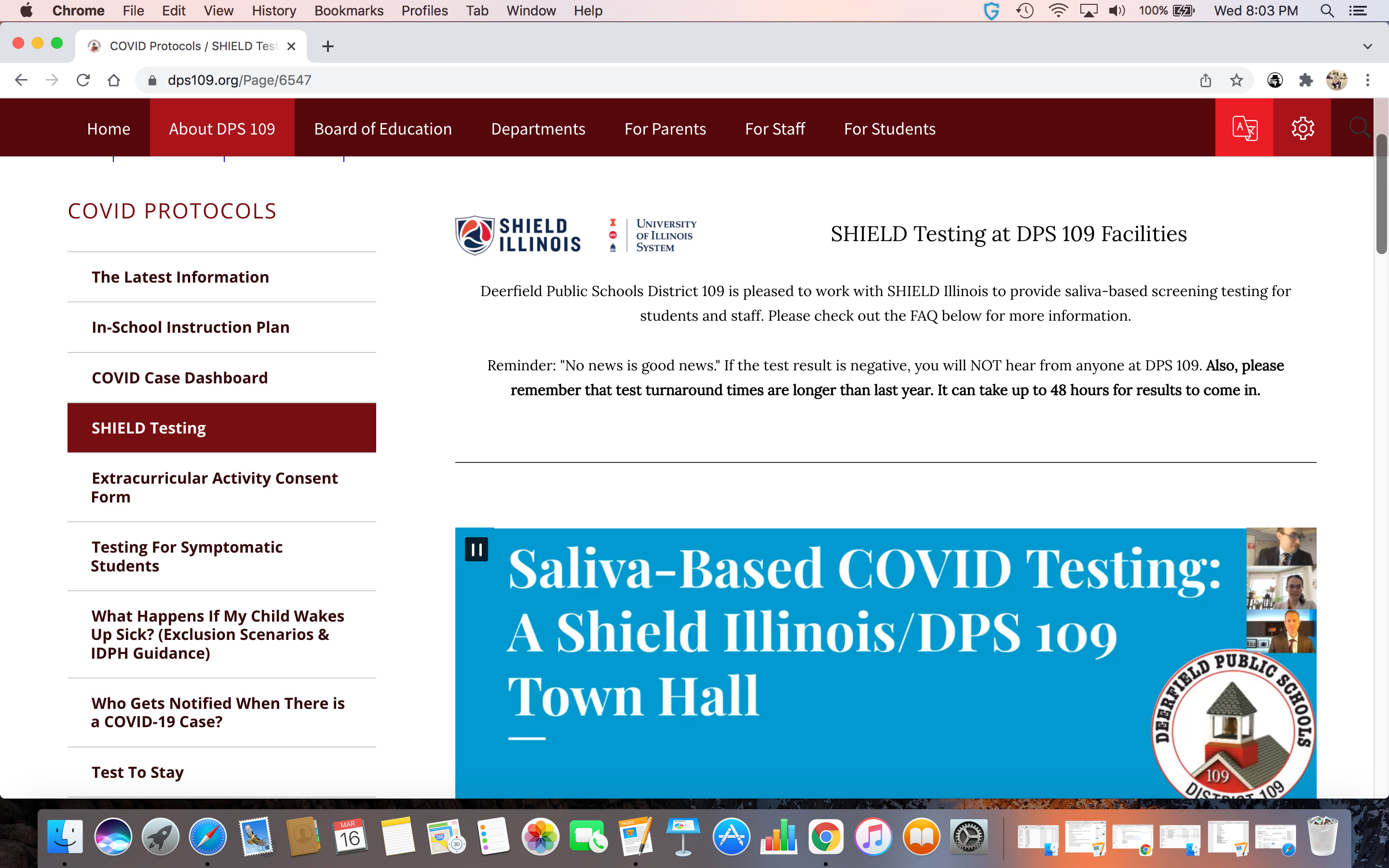Open the volume control in the menu bar
Image resolution: width=1389 pixels, height=868 pixels.
(x=1117, y=11)
